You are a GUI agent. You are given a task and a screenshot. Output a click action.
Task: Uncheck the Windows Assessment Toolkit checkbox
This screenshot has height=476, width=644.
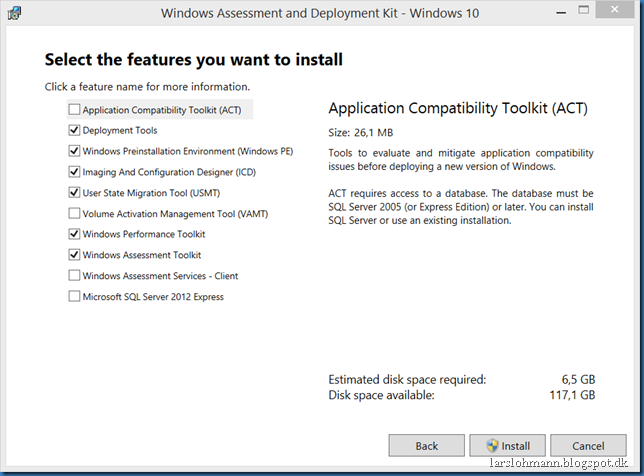point(74,255)
